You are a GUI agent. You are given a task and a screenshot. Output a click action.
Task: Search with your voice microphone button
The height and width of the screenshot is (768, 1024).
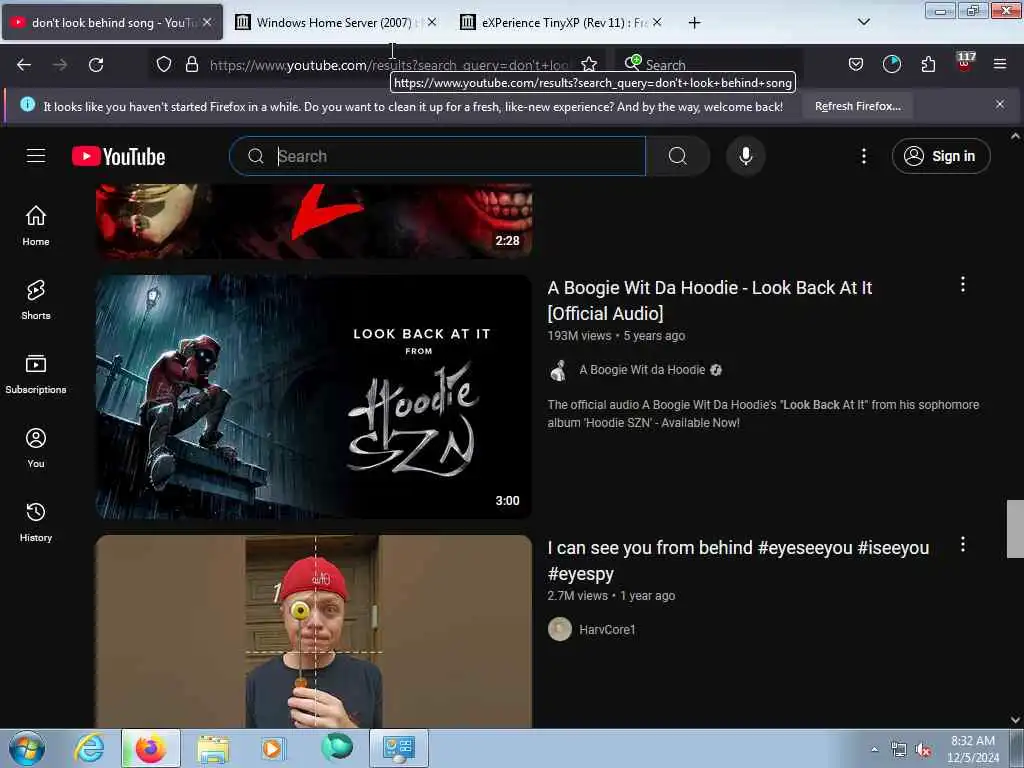[745, 156]
